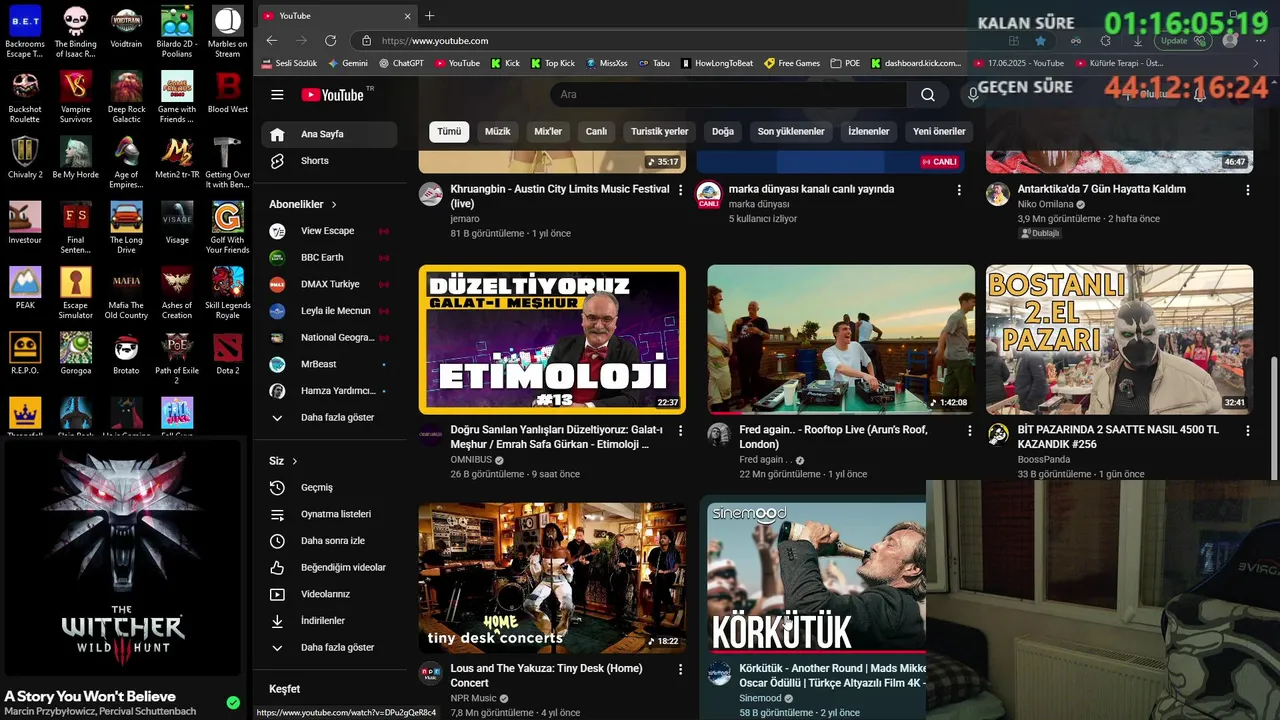
Task: Open options menu for Etimoloji video
Action: point(681,431)
